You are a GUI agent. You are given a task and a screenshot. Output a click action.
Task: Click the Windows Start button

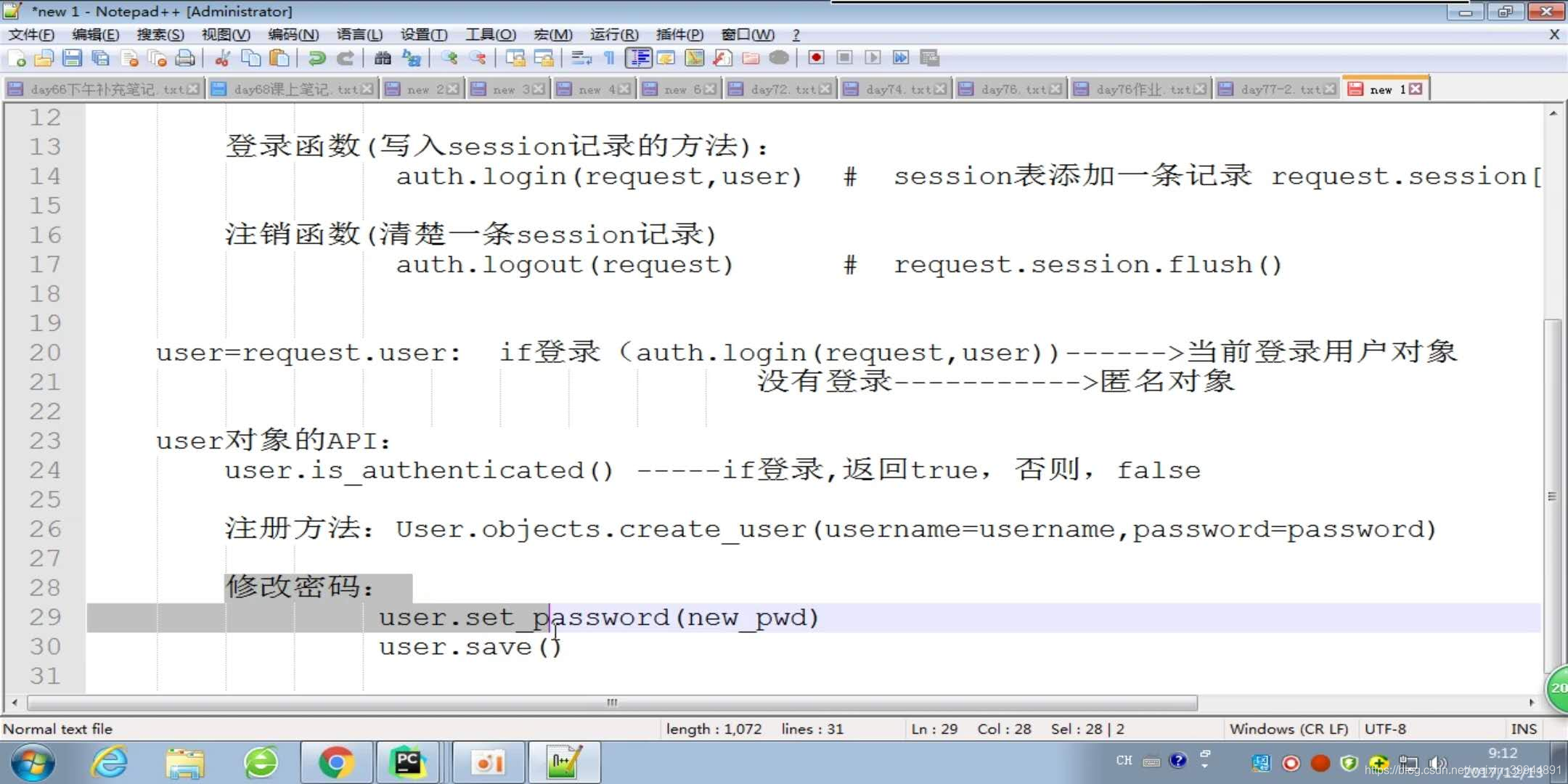tap(33, 763)
